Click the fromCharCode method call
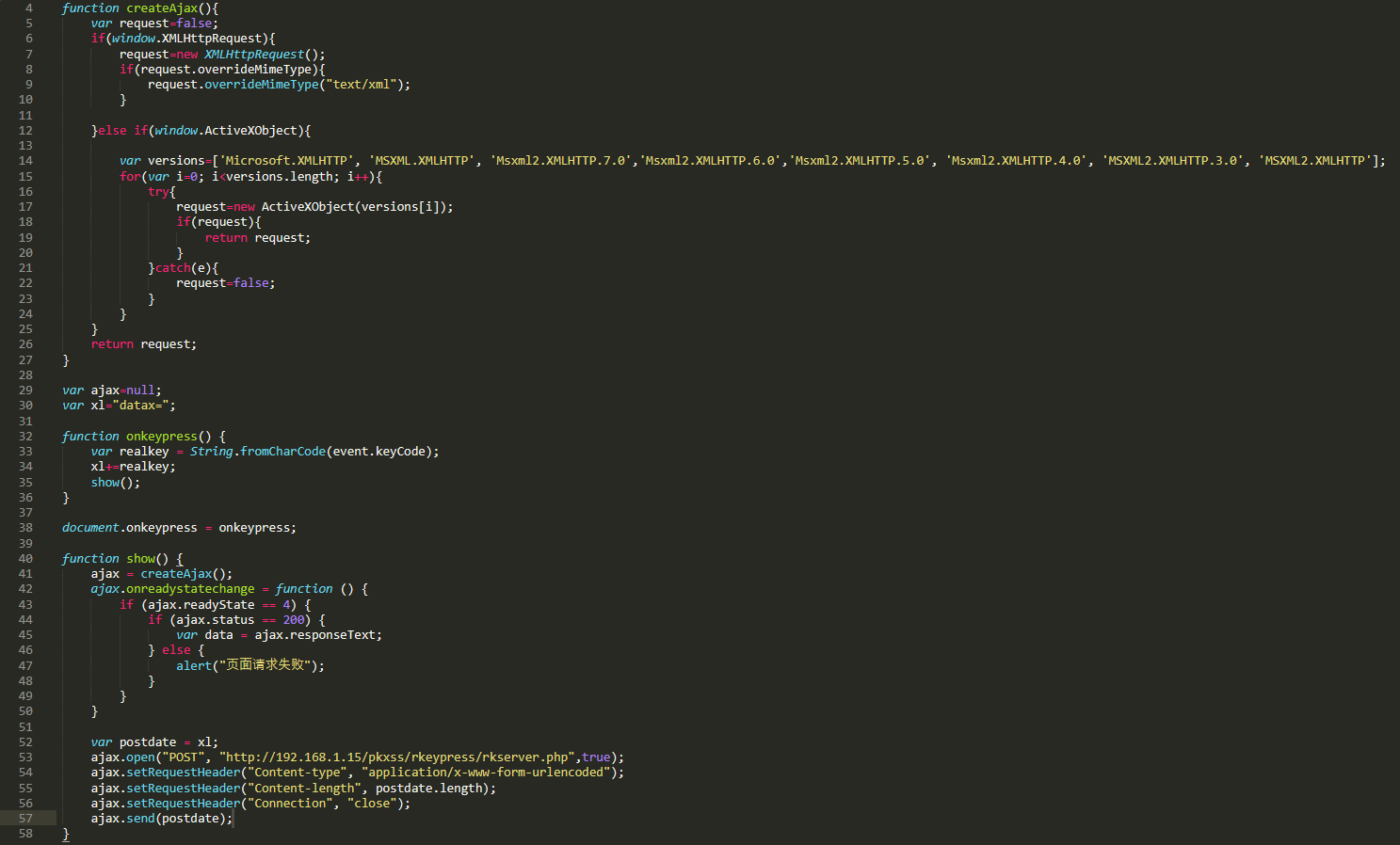This screenshot has width=1400, height=845. (x=282, y=452)
